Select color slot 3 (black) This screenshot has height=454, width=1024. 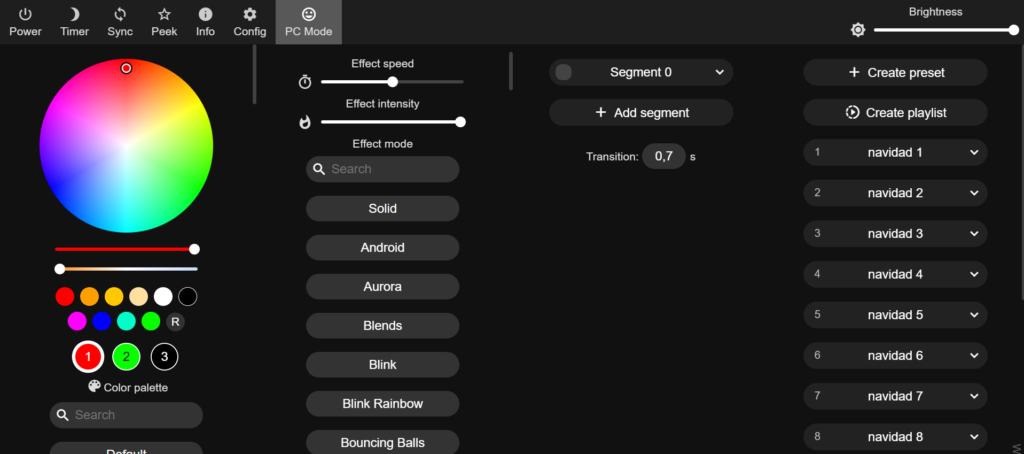click(164, 357)
